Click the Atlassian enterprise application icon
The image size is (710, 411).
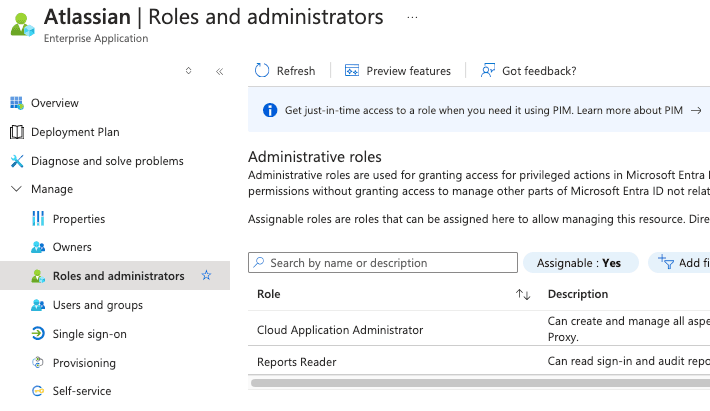(22, 25)
